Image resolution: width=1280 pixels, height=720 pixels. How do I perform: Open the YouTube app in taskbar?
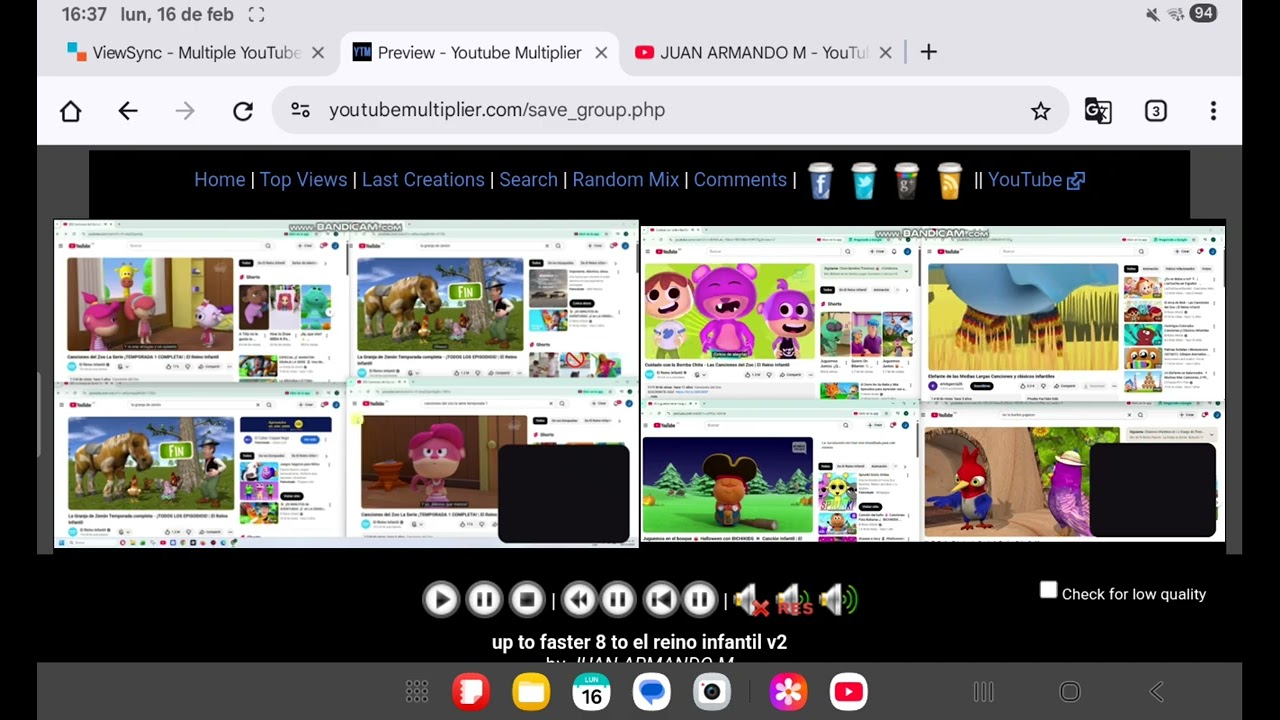coord(848,691)
